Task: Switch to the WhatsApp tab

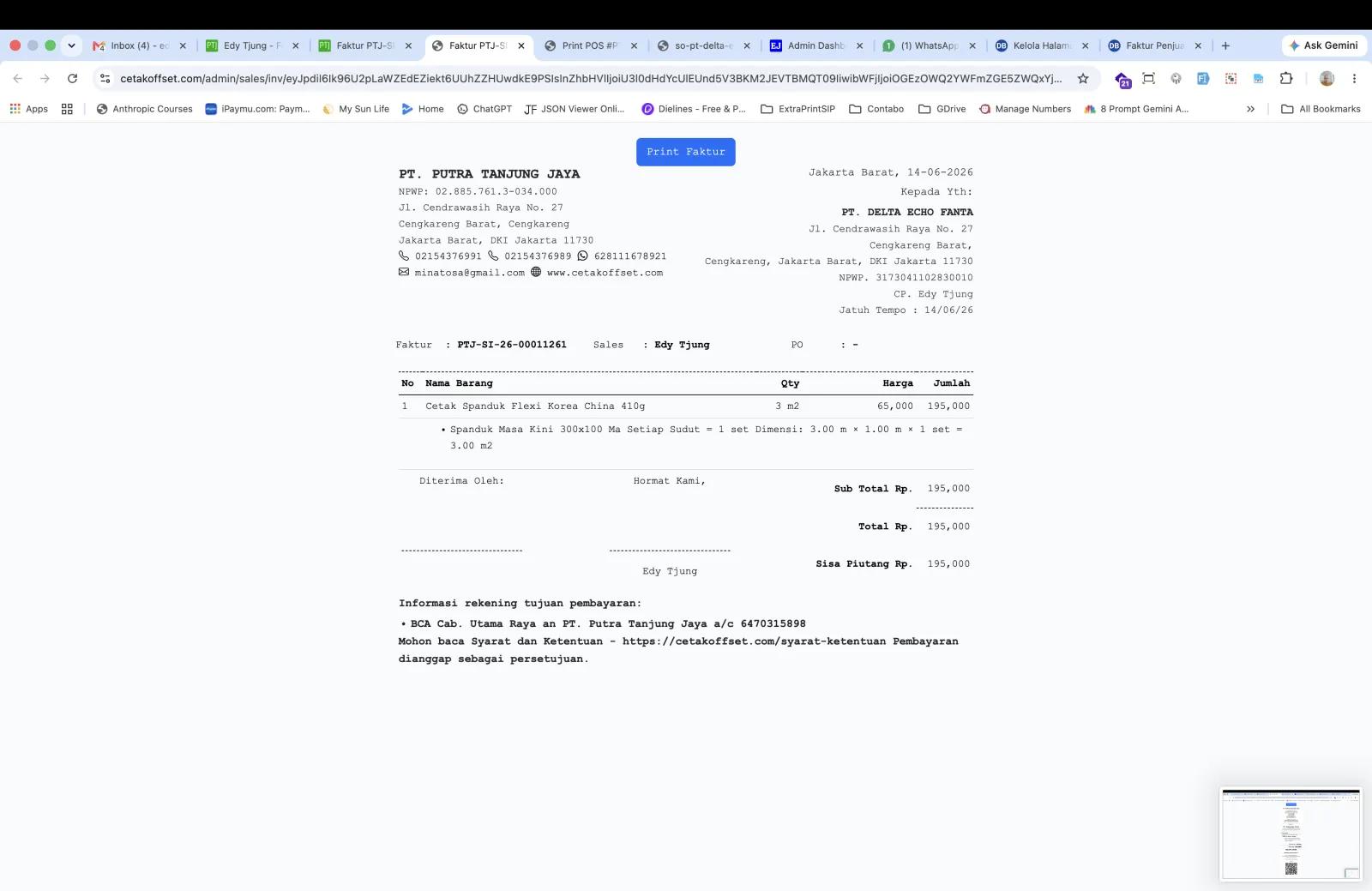Action: 929,46
